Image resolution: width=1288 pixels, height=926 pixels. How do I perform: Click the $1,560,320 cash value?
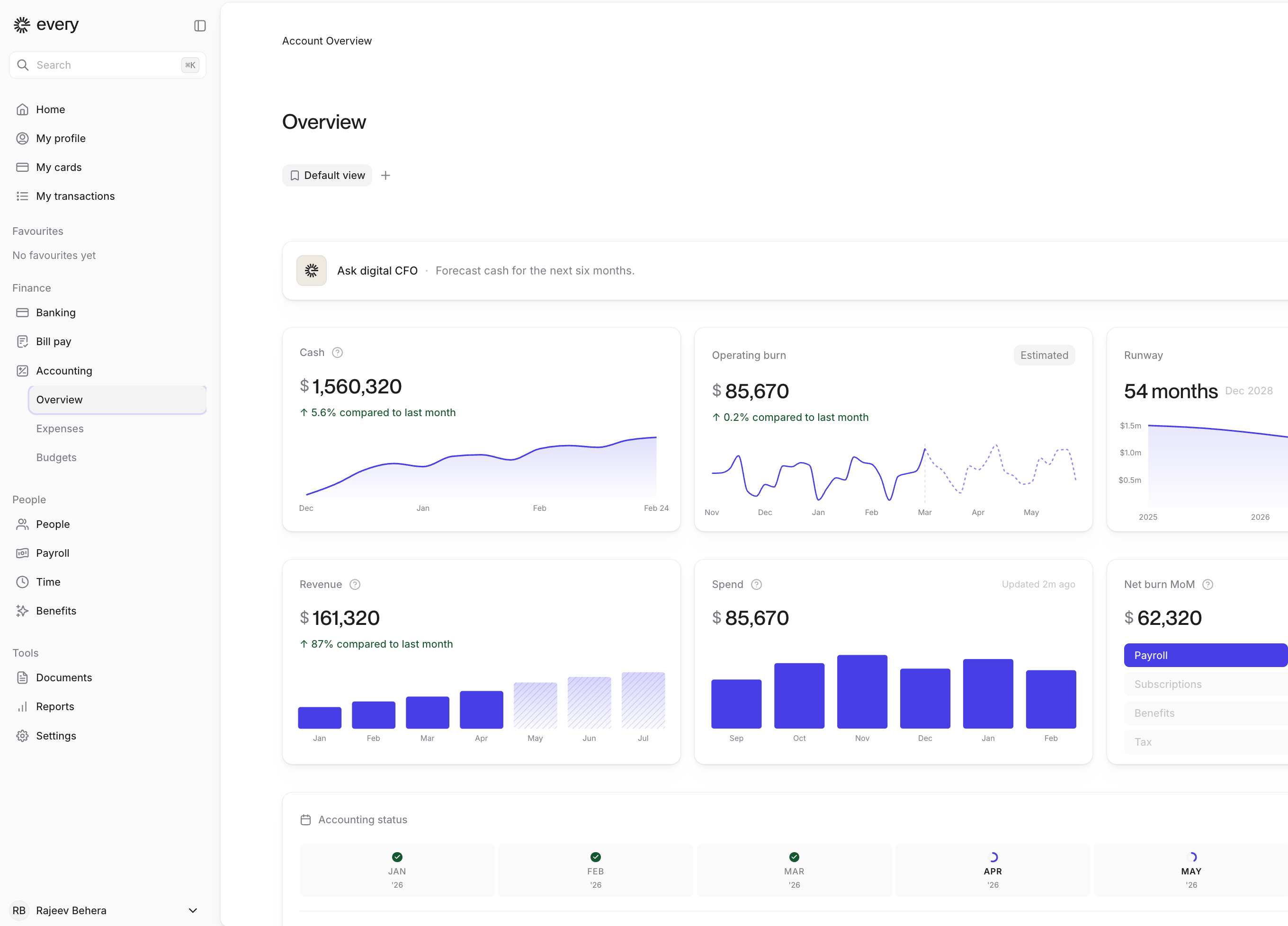coord(350,387)
